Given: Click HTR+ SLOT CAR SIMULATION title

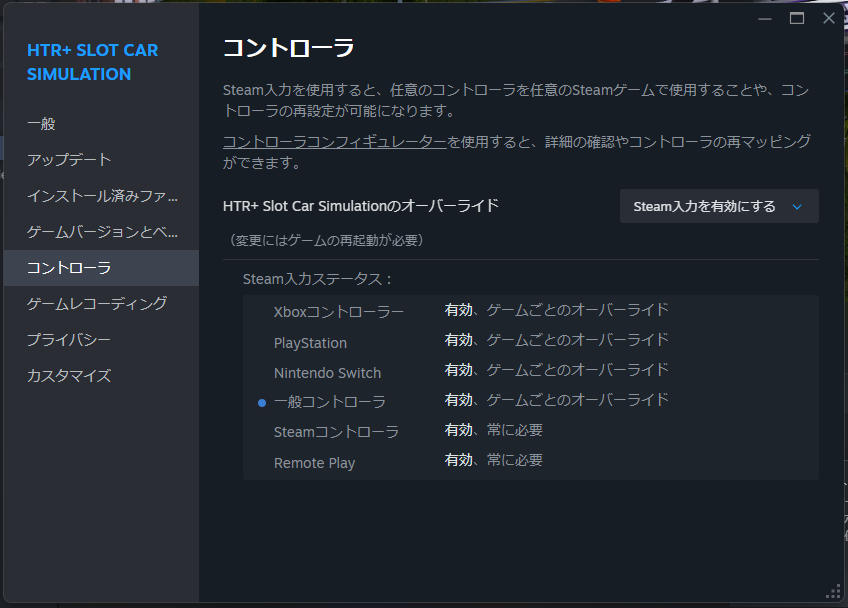Looking at the screenshot, I should tap(92, 62).
